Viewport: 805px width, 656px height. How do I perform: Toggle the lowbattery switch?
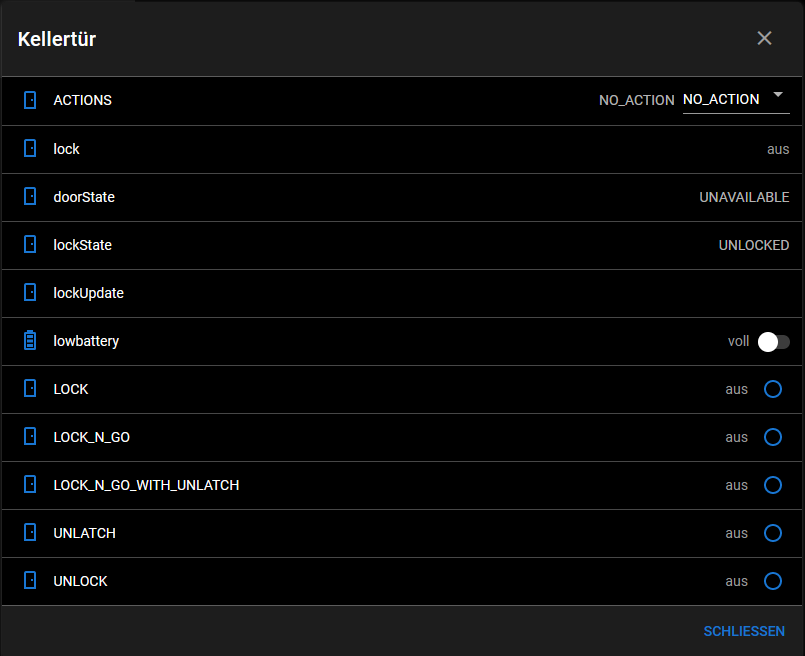[774, 342]
